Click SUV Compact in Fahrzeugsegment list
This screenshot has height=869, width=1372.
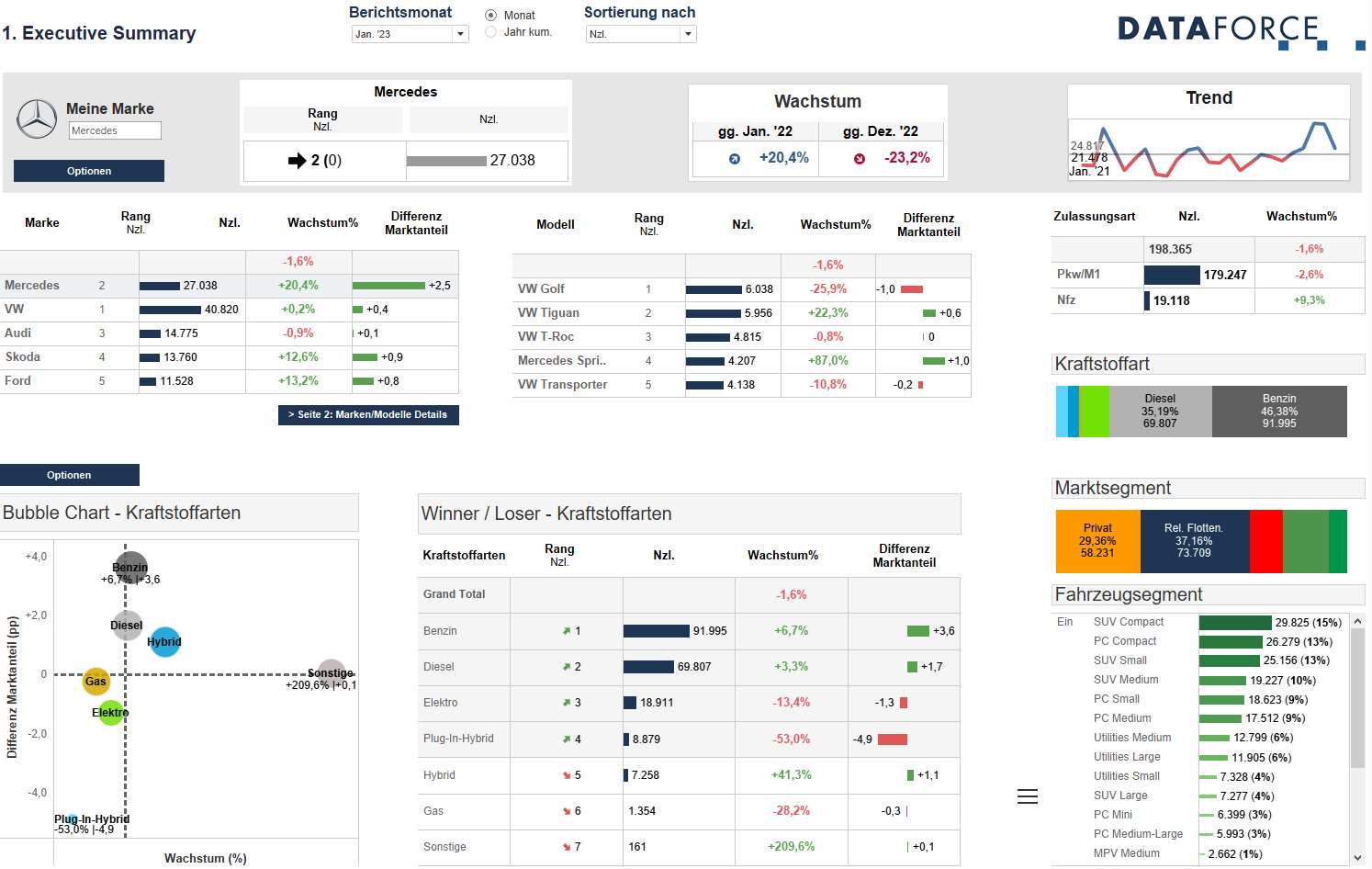1129,622
